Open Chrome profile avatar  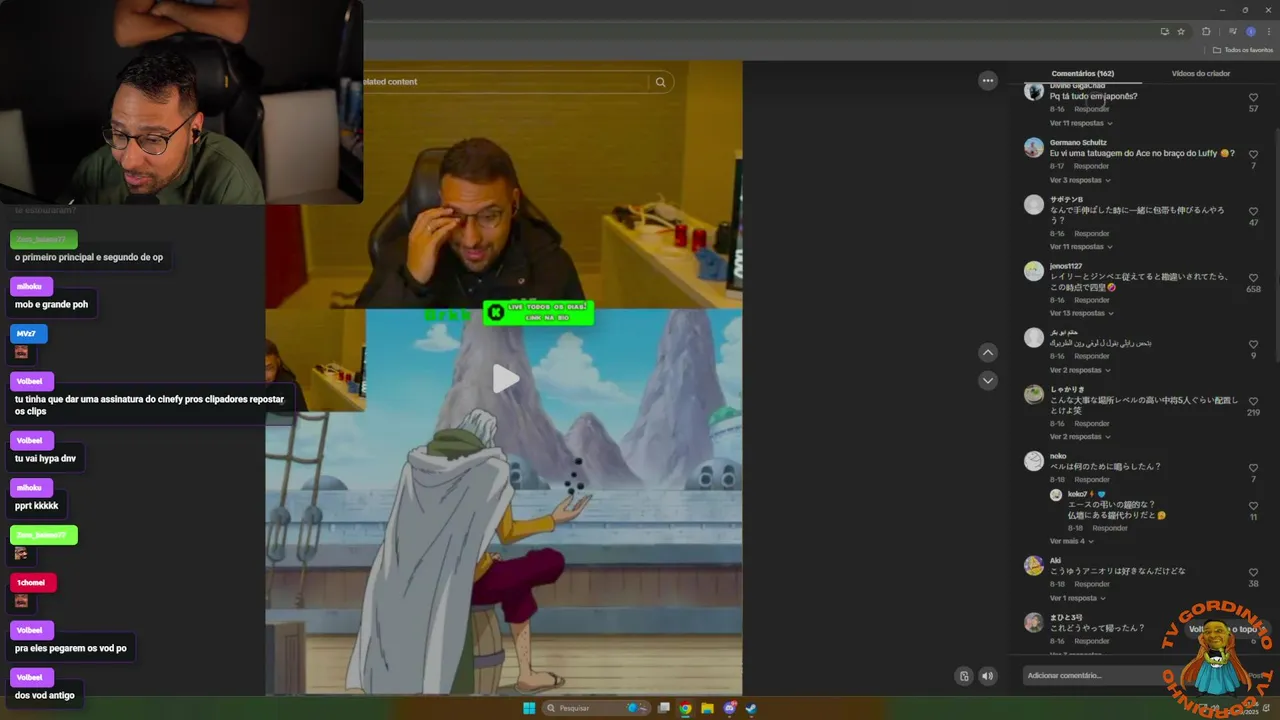pos(1251,31)
